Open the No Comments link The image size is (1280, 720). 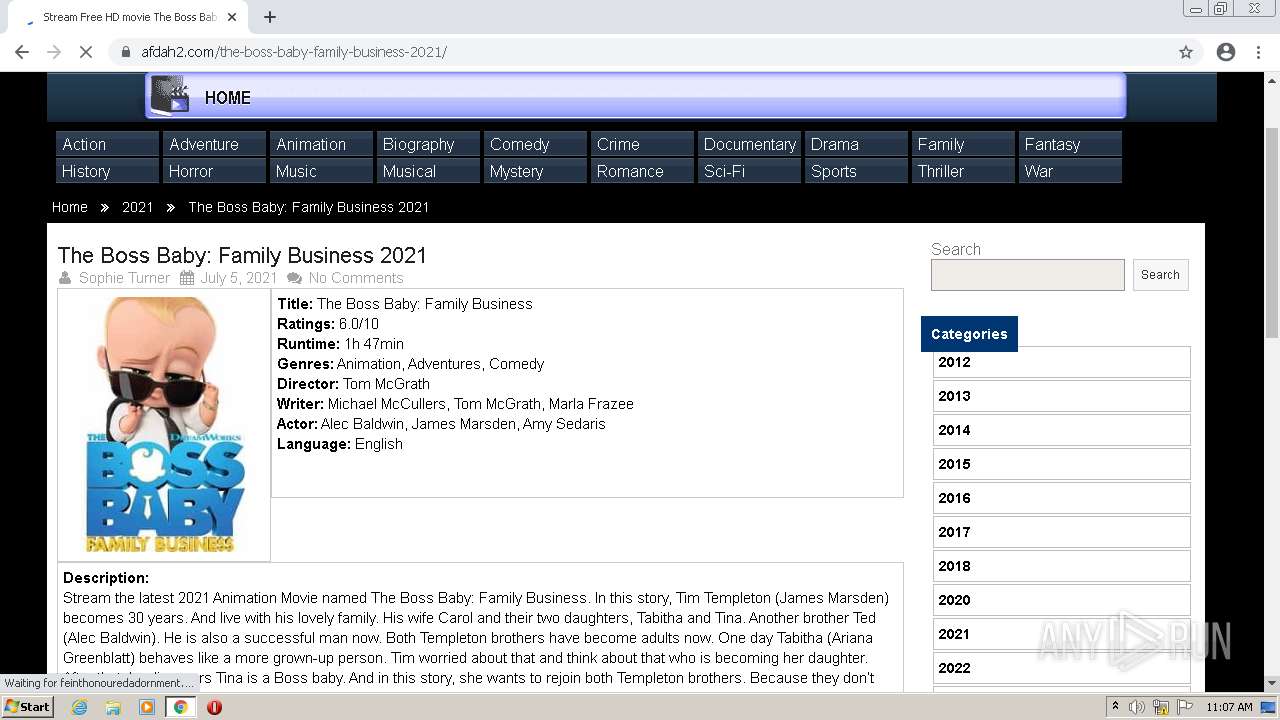pyautogui.click(x=356, y=278)
